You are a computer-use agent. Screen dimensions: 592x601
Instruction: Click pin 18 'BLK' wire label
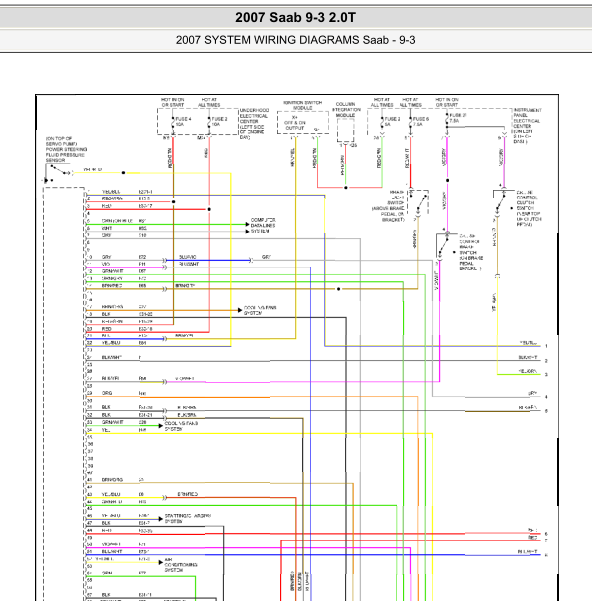pyautogui.click(x=106, y=314)
